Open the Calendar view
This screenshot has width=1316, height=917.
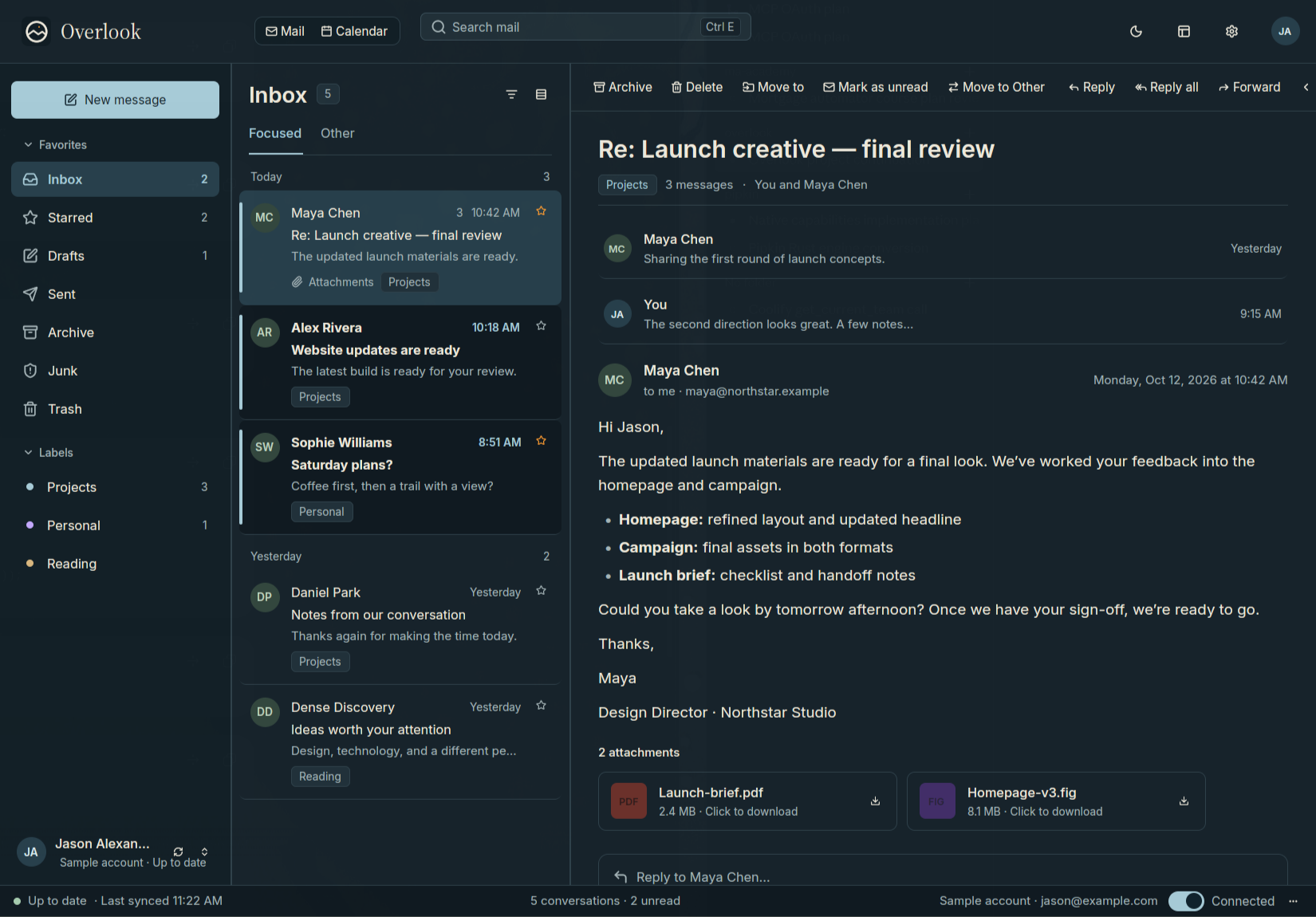coord(354,31)
